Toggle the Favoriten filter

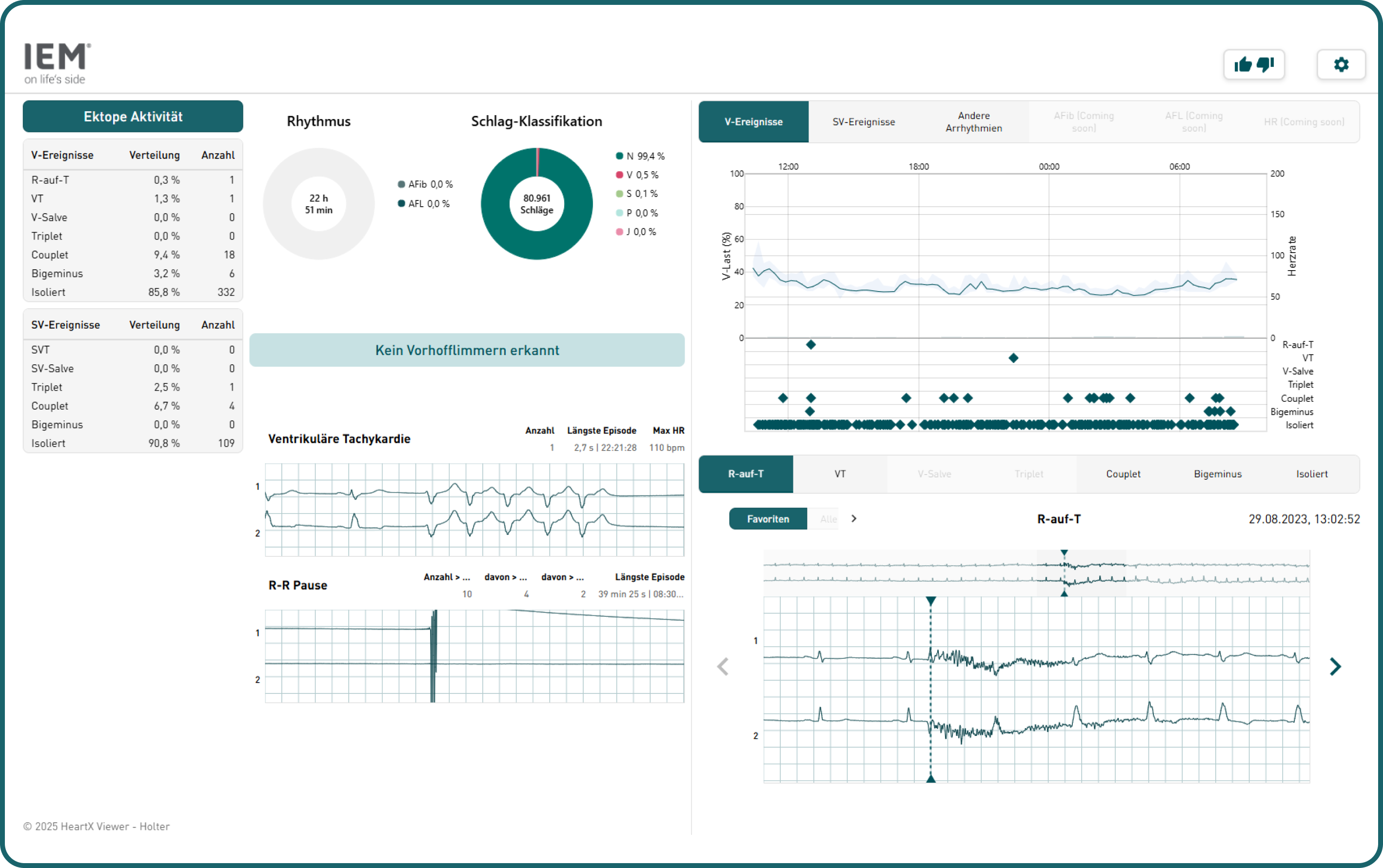click(x=768, y=519)
